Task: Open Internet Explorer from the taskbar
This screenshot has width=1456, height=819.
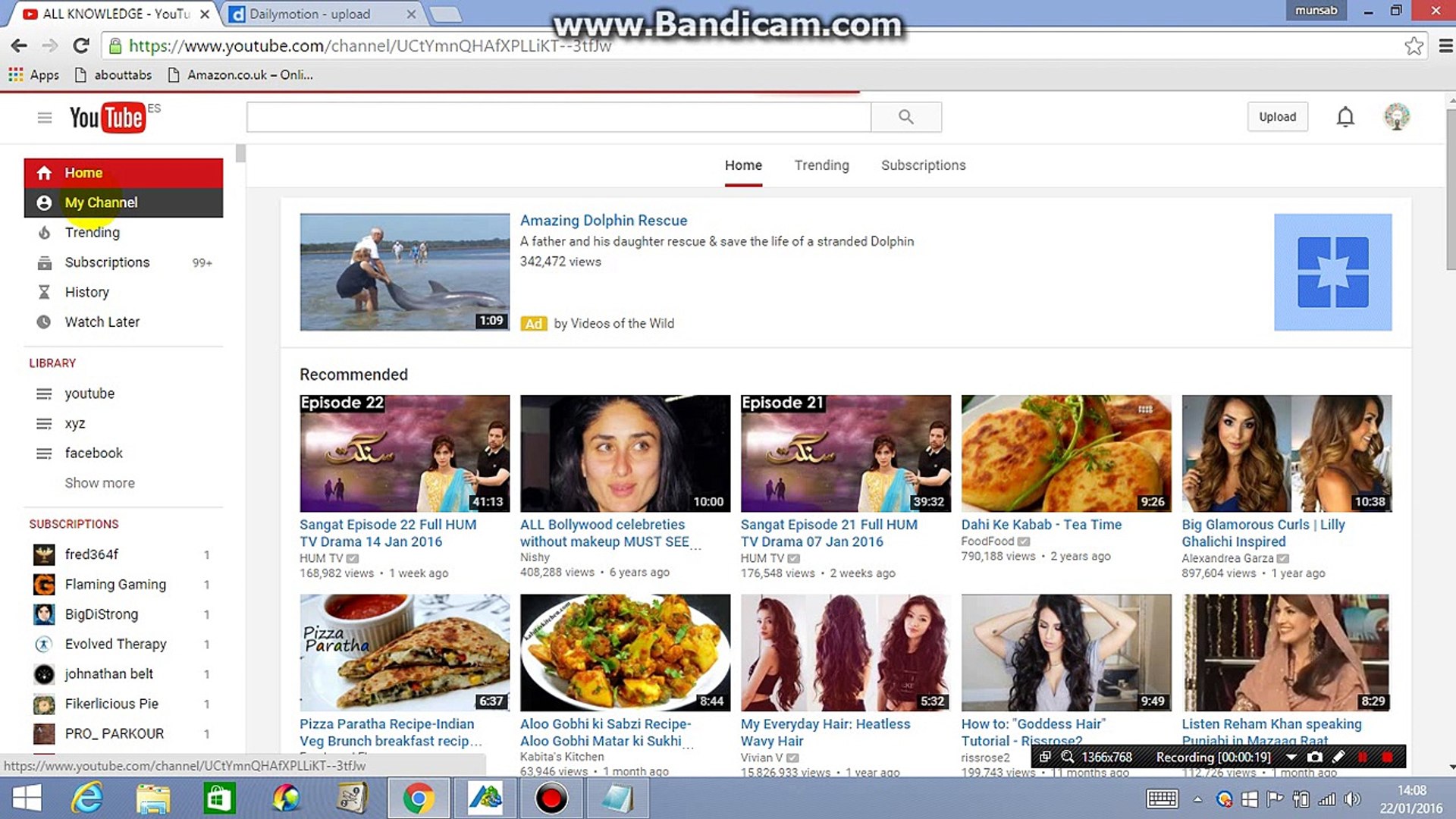Action: (x=87, y=798)
